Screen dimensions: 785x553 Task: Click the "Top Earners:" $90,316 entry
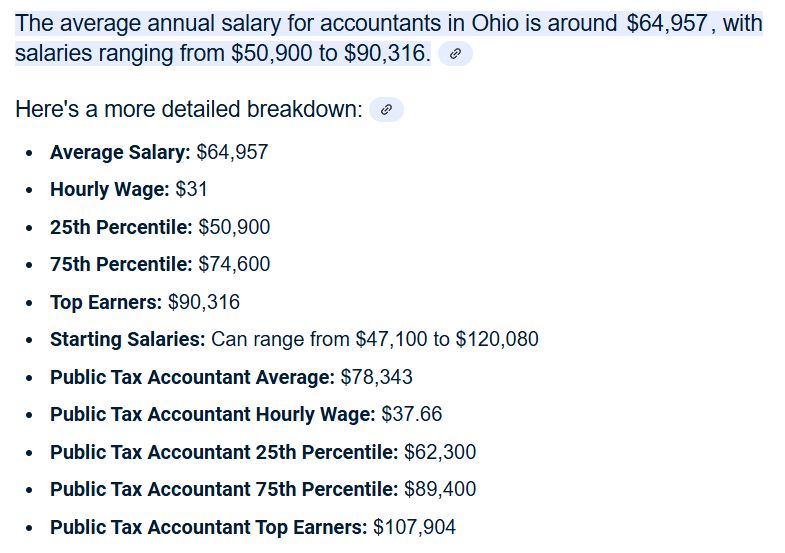pyautogui.click(x=145, y=302)
